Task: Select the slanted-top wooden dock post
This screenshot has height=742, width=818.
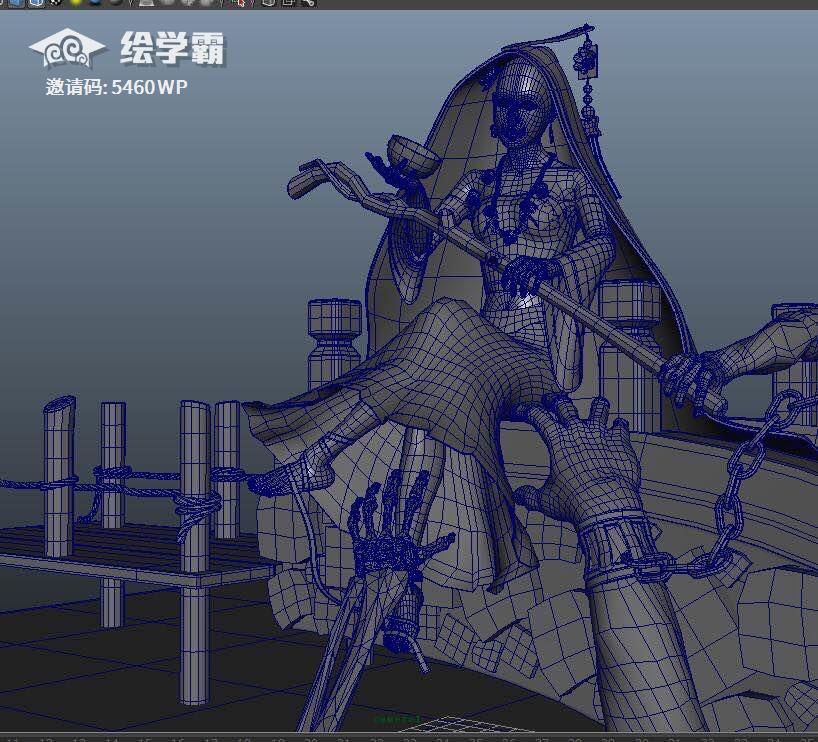Action: 59,476
